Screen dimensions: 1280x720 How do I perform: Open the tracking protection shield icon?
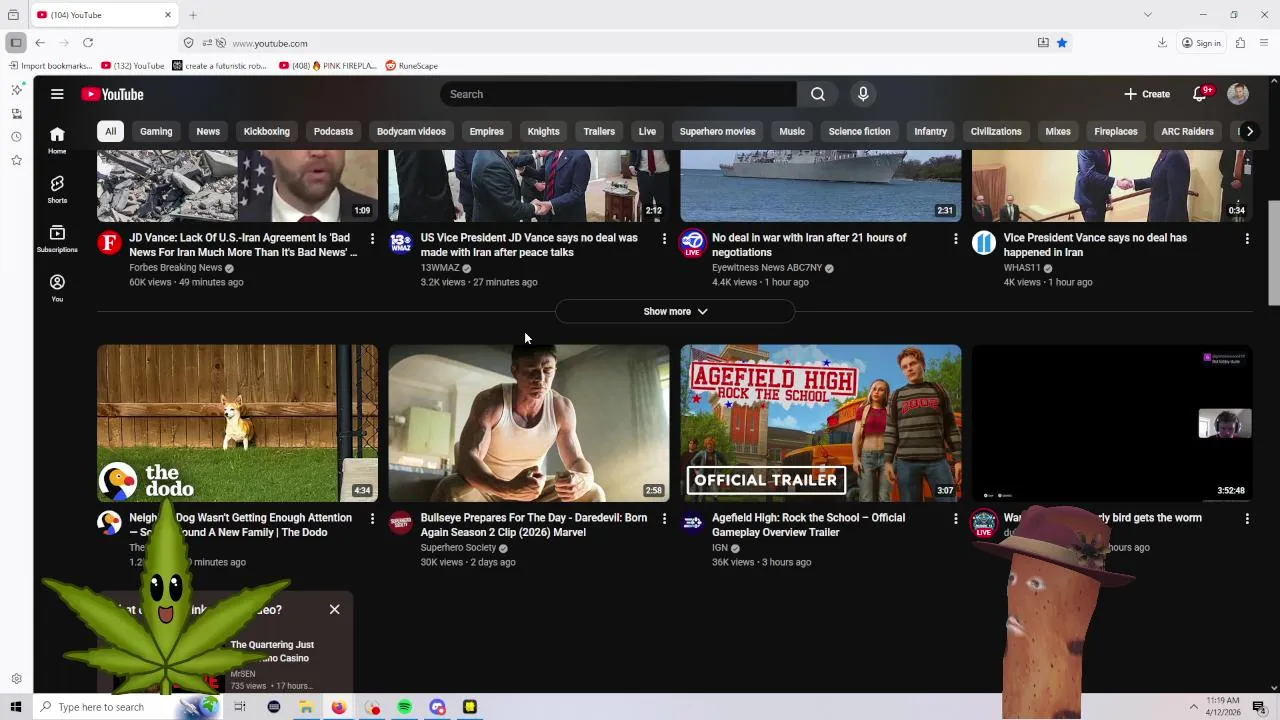pos(189,43)
